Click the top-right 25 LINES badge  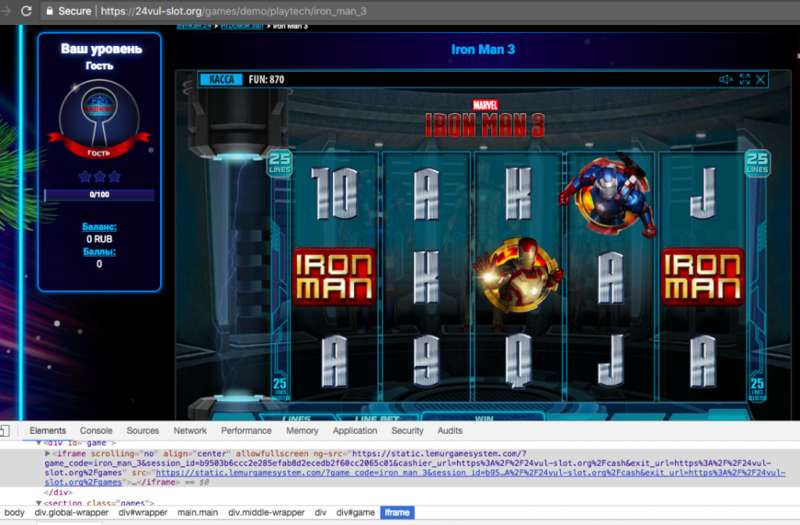pos(757,163)
